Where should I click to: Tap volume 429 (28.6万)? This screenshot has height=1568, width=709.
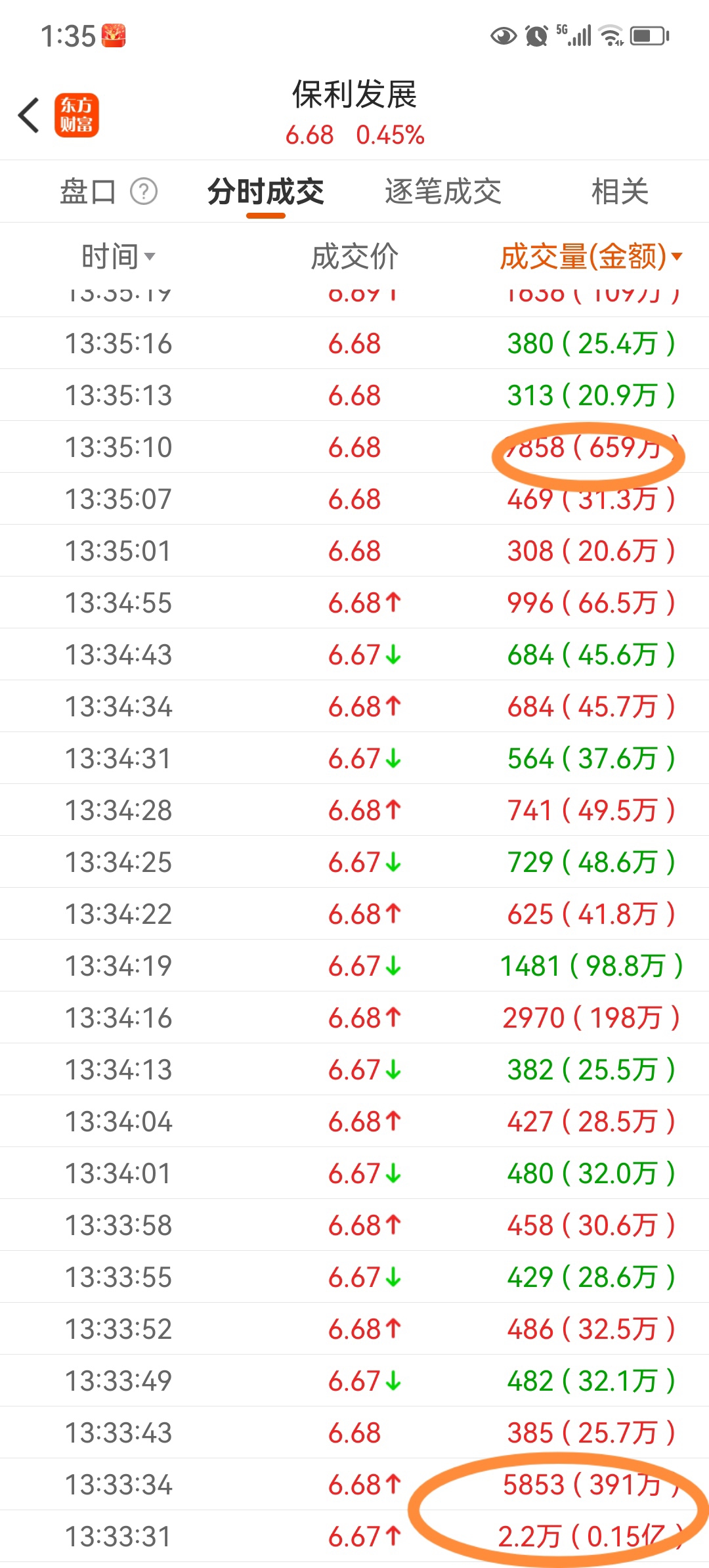tap(591, 1277)
